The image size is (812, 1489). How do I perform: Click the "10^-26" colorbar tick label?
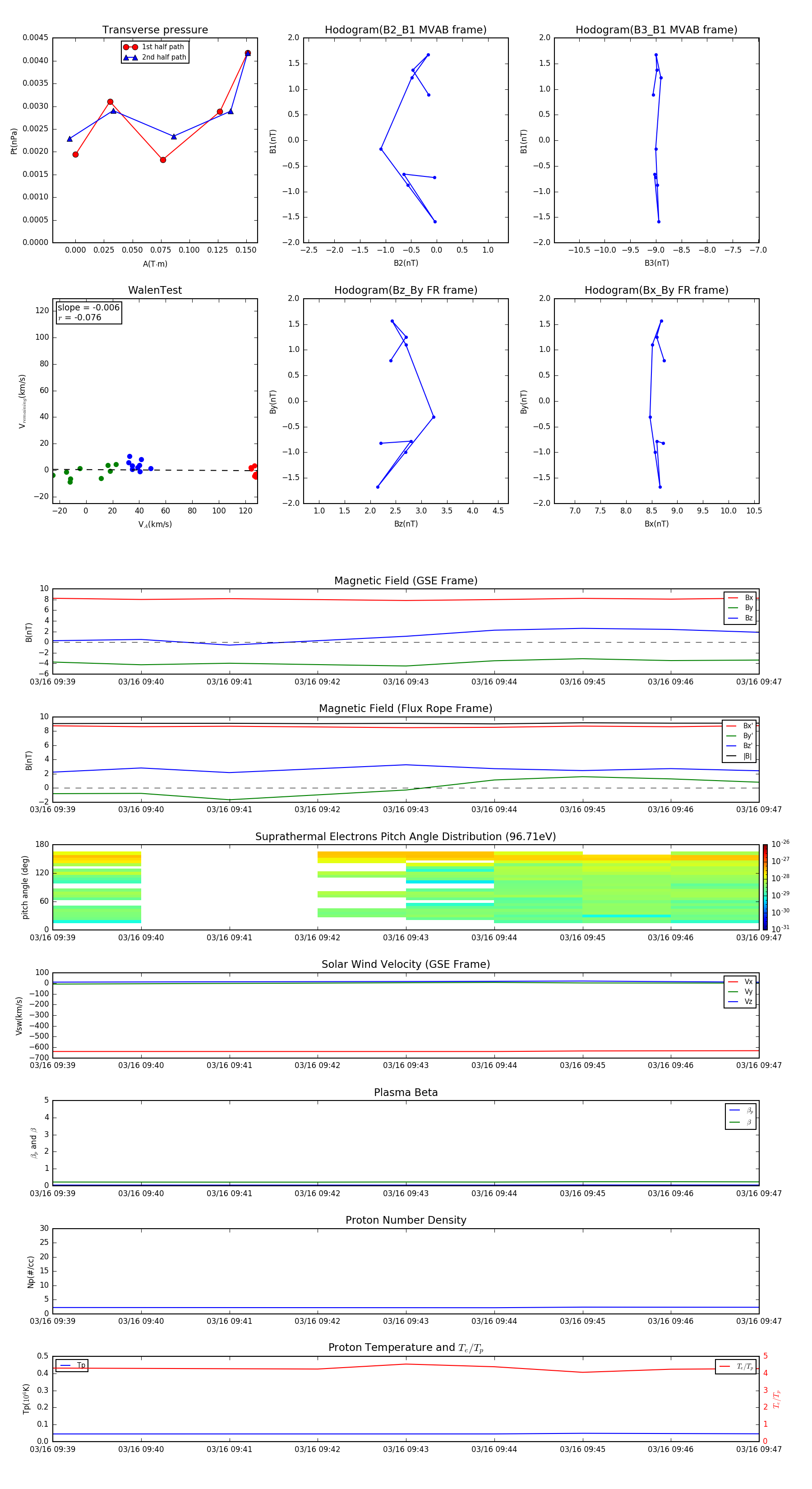[780, 844]
